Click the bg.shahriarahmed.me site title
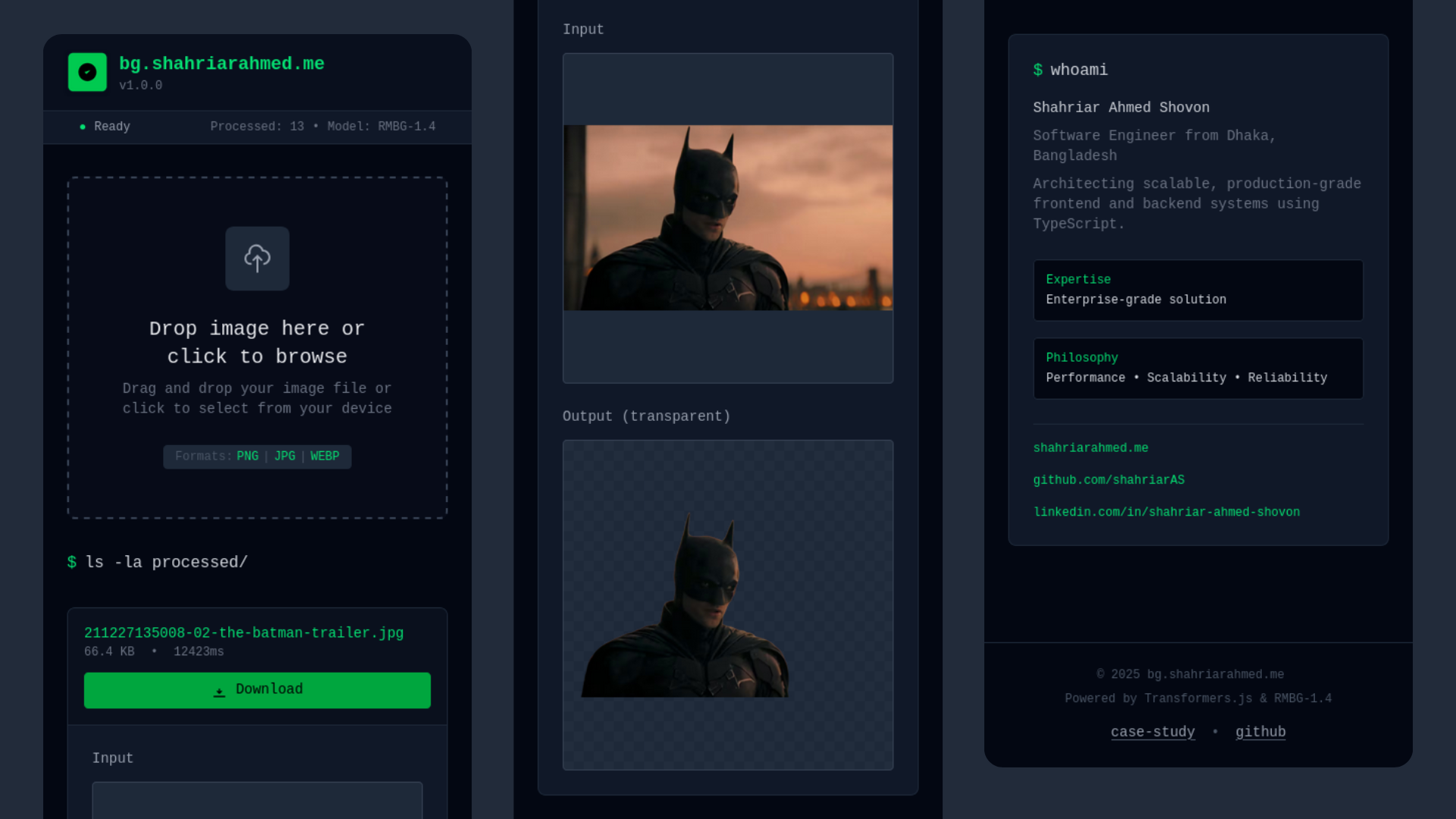This screenshot has height=819, width=1456. (x=221, y=64)
